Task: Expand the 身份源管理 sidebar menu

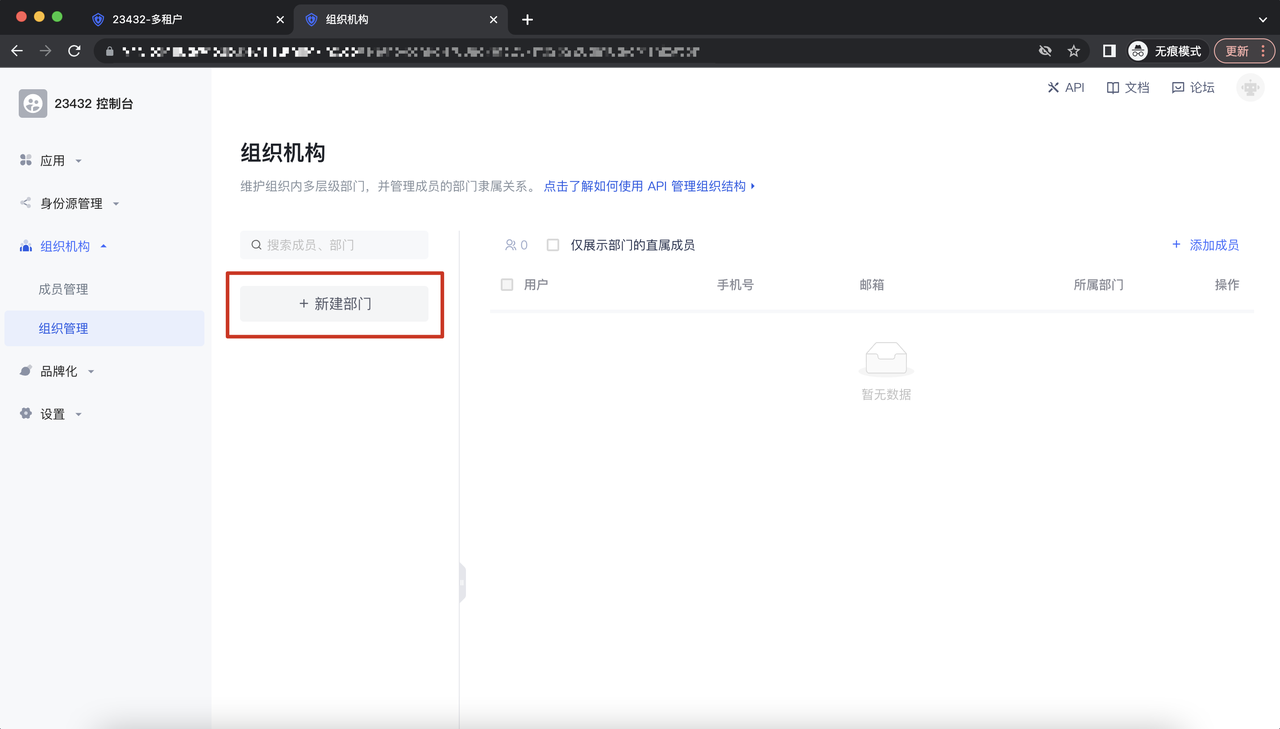Action: (x=70, y=203)
